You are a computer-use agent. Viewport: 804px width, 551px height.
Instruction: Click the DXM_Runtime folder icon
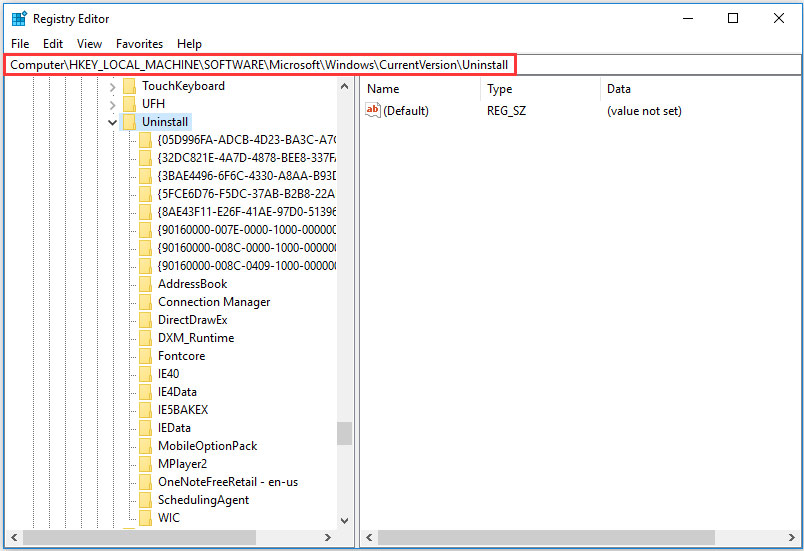(x=146, y=338)
